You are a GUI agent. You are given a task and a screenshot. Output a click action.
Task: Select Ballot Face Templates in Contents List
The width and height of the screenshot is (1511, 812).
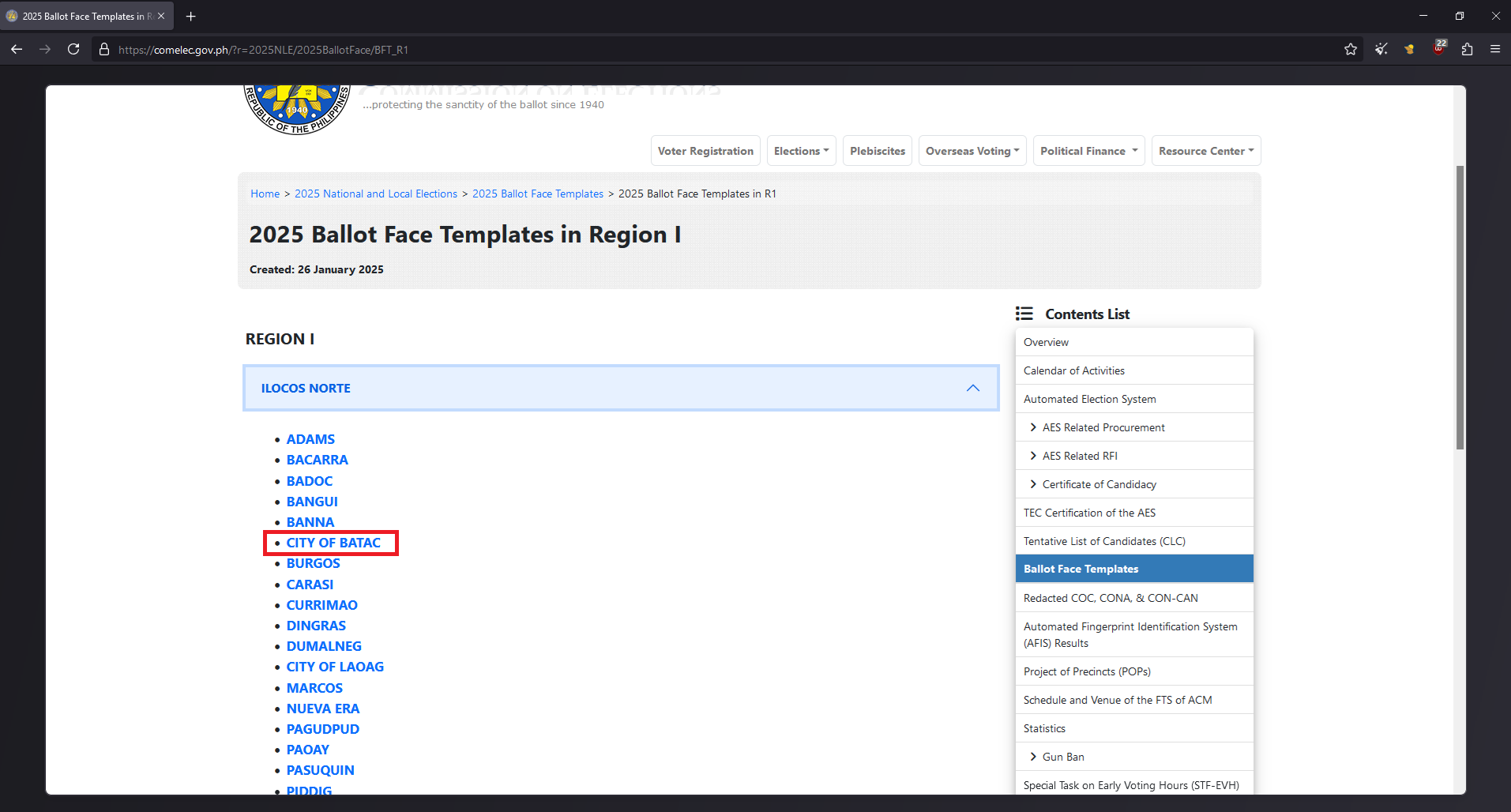click(x=1134, y=569)
